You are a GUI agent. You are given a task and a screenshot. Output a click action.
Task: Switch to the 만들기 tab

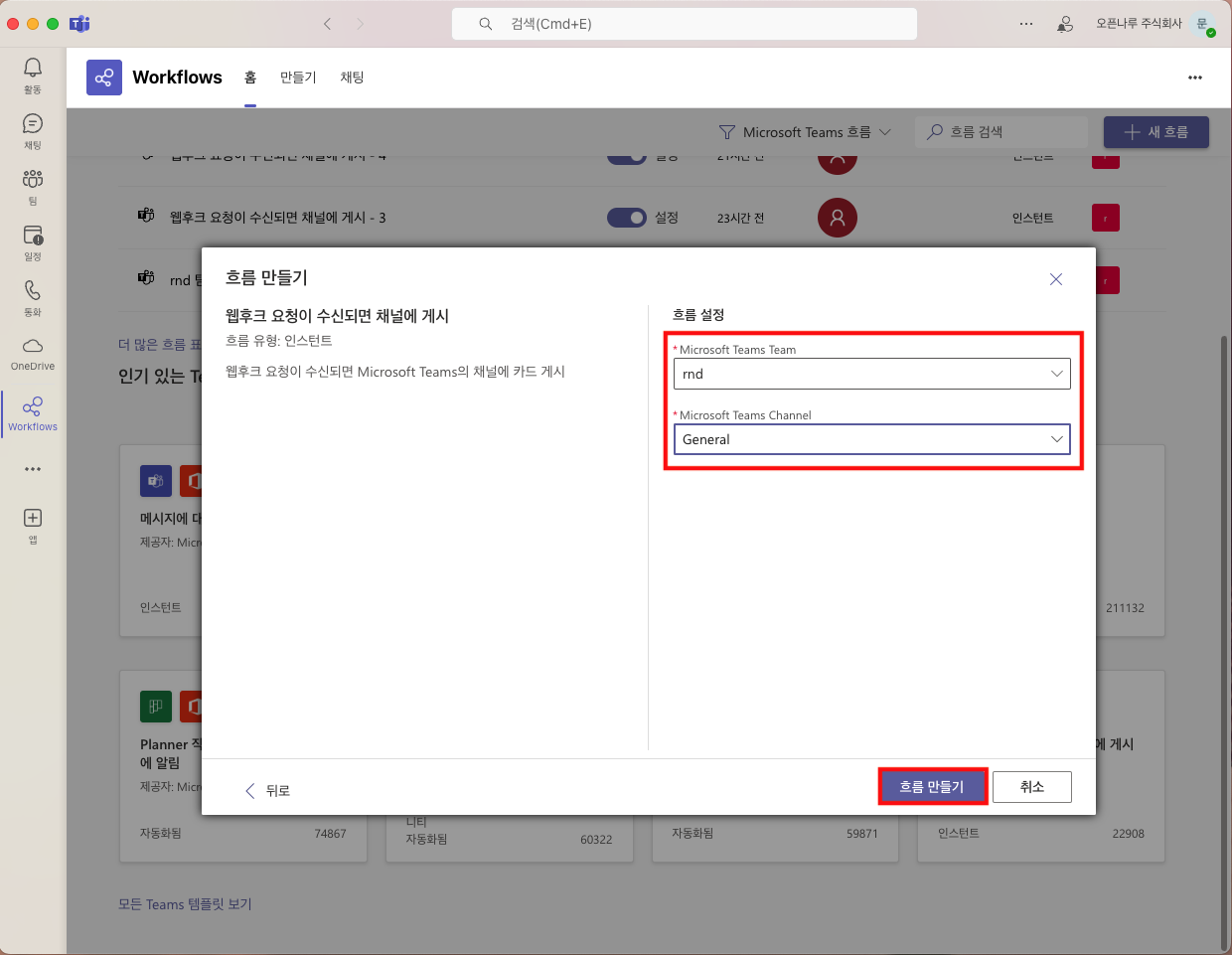coord(298,78)
